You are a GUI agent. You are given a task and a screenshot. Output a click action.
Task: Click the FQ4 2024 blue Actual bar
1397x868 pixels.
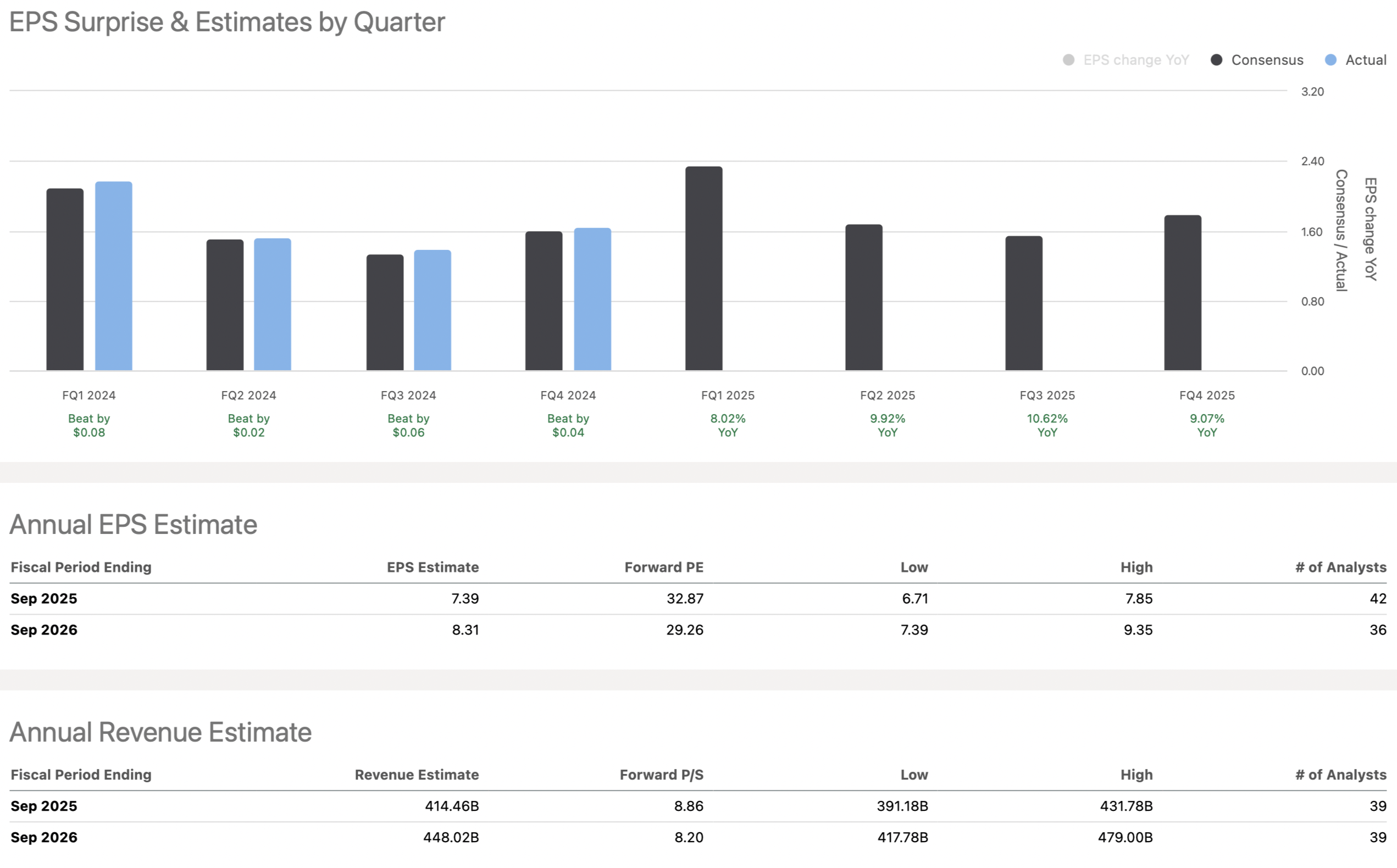pos(592,299)
